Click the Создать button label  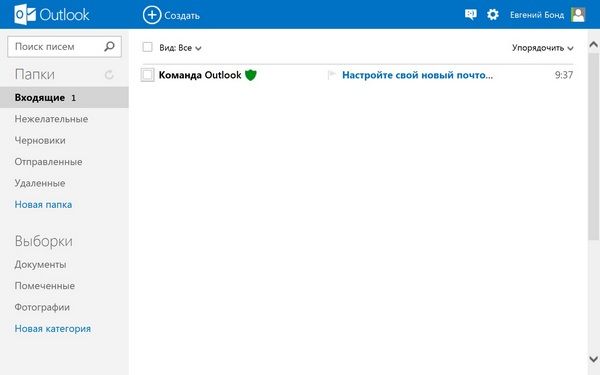[182, 16]
